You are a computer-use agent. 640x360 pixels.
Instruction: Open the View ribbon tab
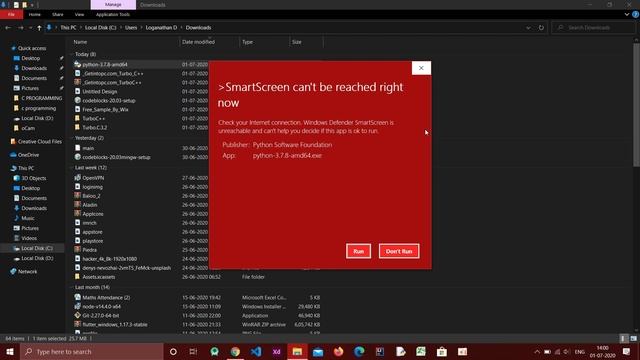[79, 14]
